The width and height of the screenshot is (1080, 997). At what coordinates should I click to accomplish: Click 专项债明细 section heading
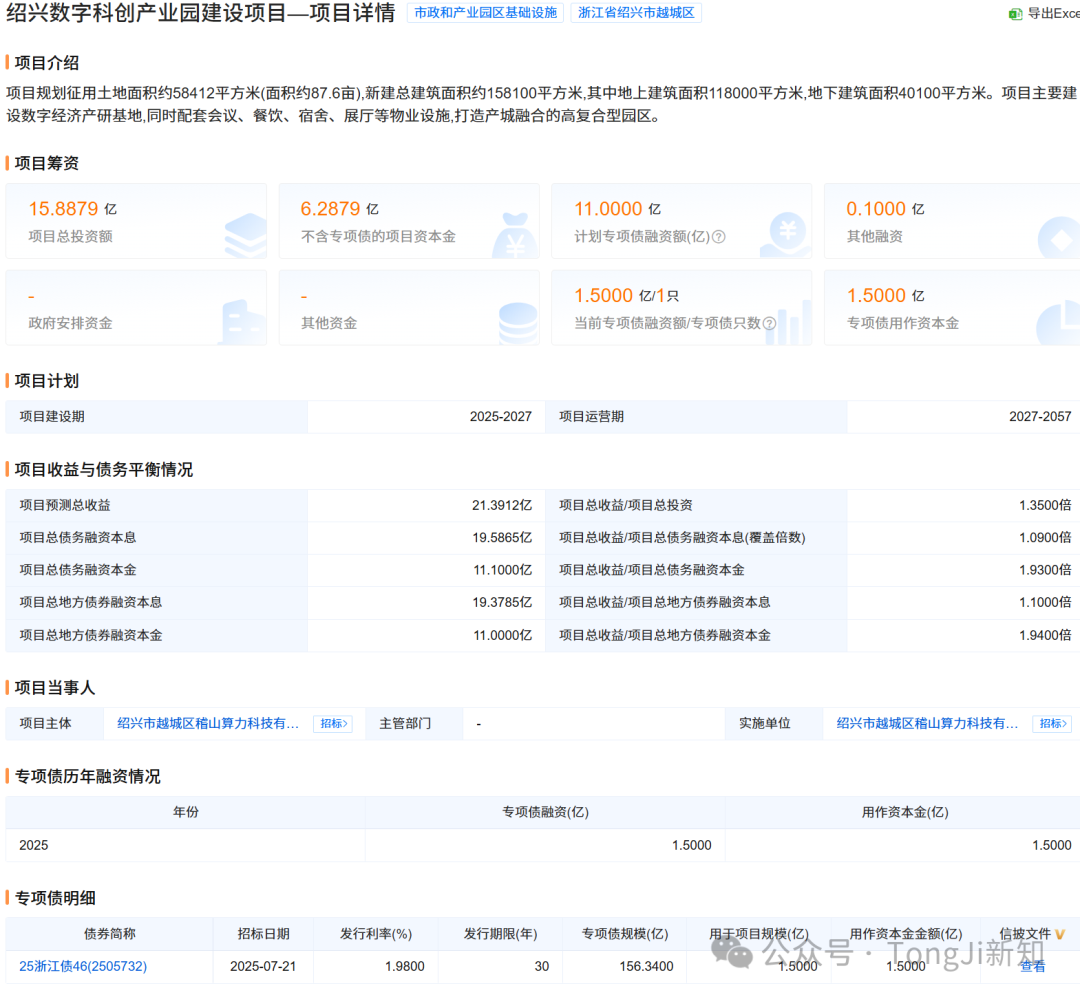(x=55, y=898)
